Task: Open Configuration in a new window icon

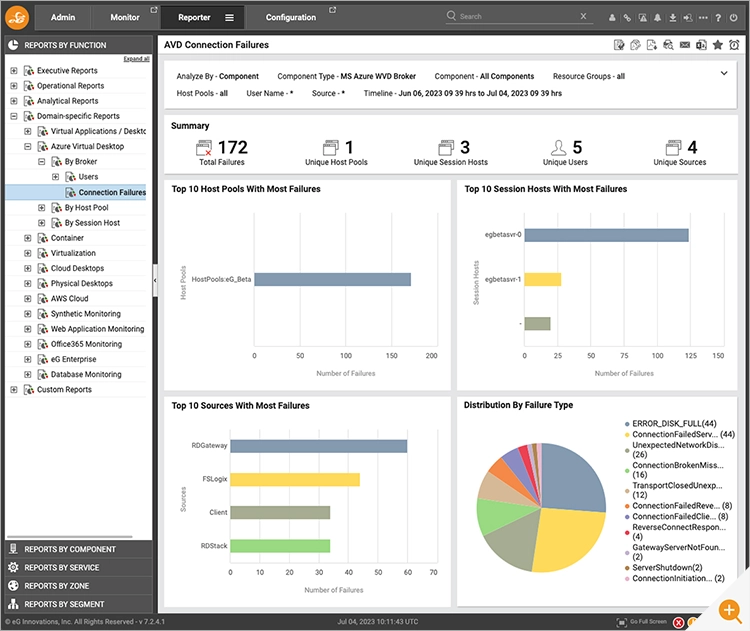Action: (332, 10)
